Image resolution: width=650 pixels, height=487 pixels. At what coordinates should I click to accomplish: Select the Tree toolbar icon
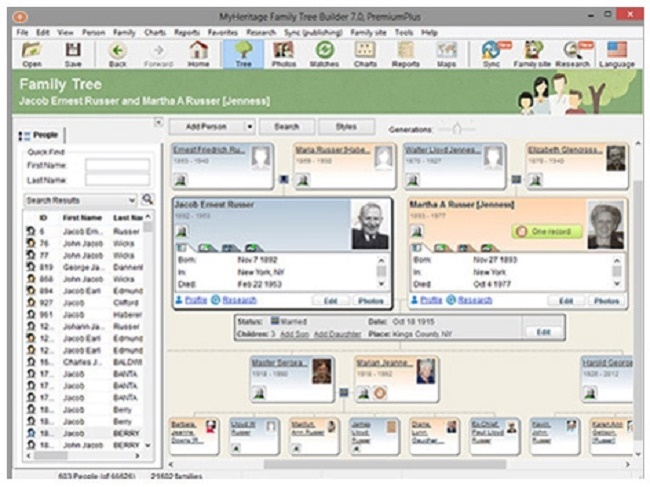click(243, 54)
